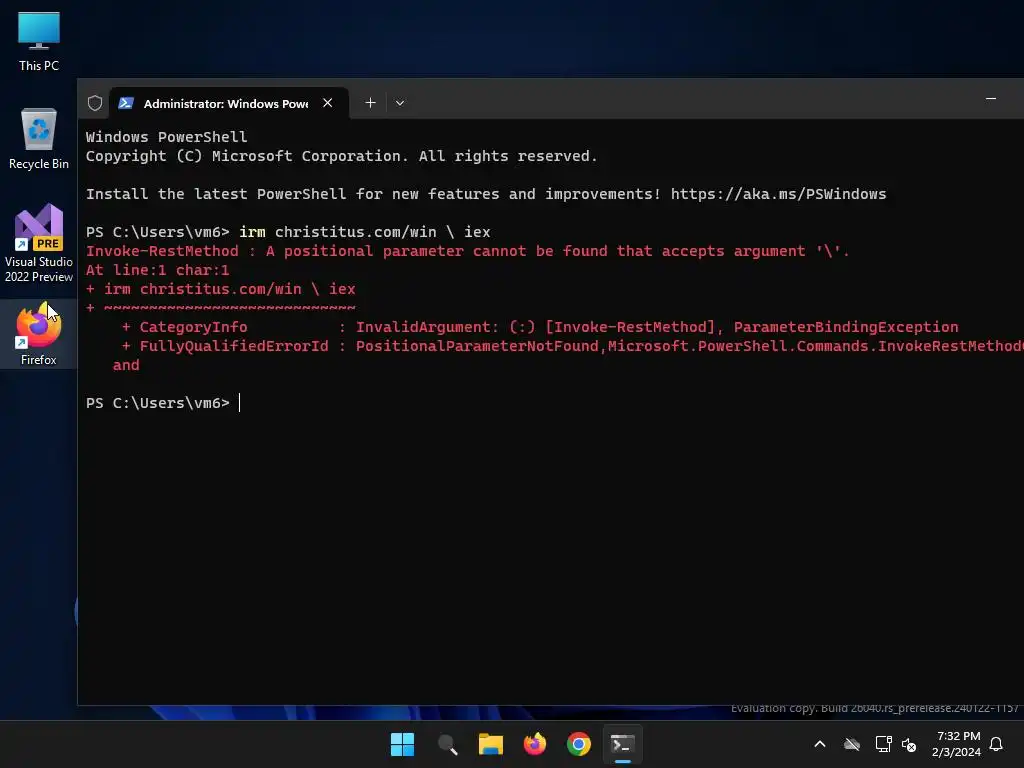Click the Terminal taskbar icon
This screenshot has width=1024, height=768.
click(622, 744)
